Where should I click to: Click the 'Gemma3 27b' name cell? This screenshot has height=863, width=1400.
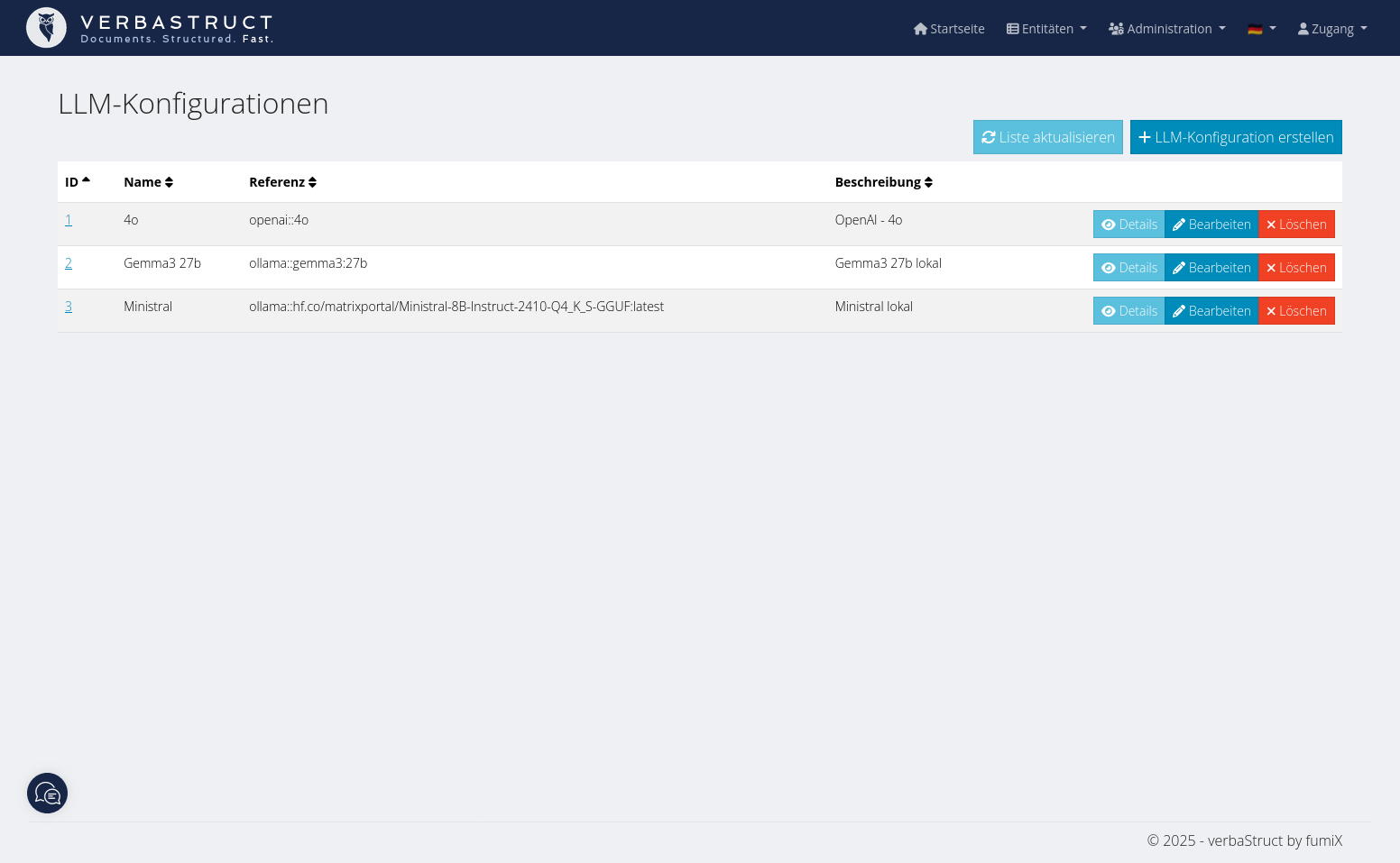pos(162,263)
